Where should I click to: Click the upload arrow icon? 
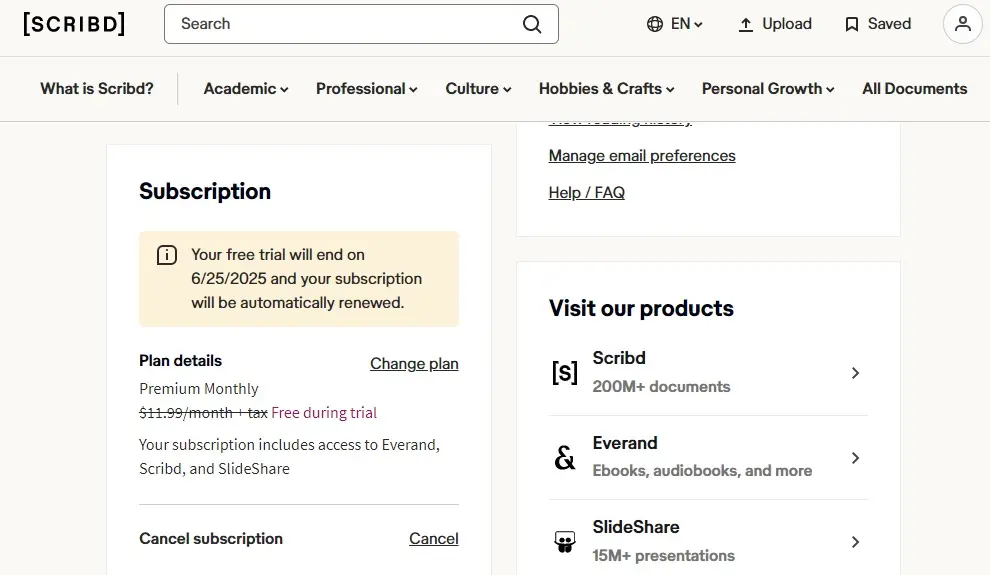(746, 24)
